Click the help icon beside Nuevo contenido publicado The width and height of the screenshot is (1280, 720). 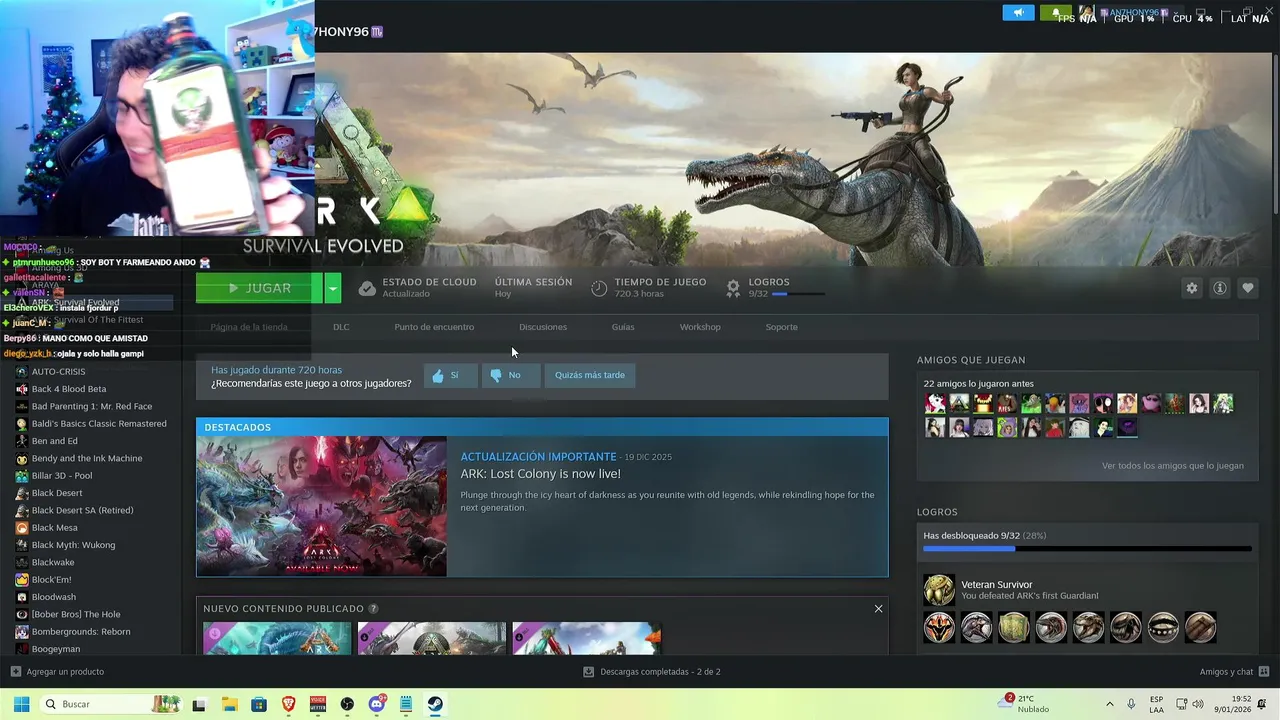pyautogui.click(x=373, y=608)
